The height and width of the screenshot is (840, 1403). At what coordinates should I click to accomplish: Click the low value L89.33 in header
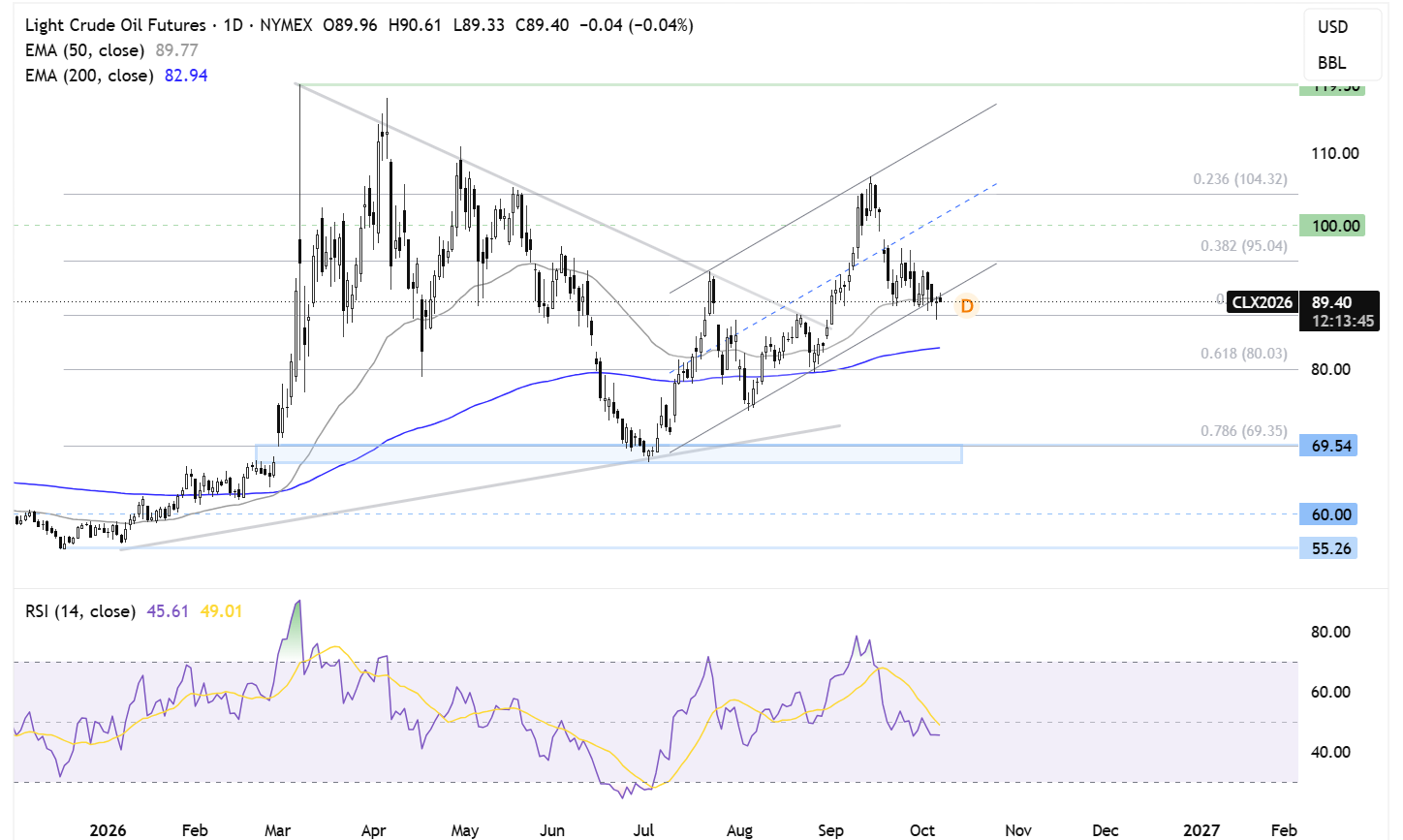[479, 25]
